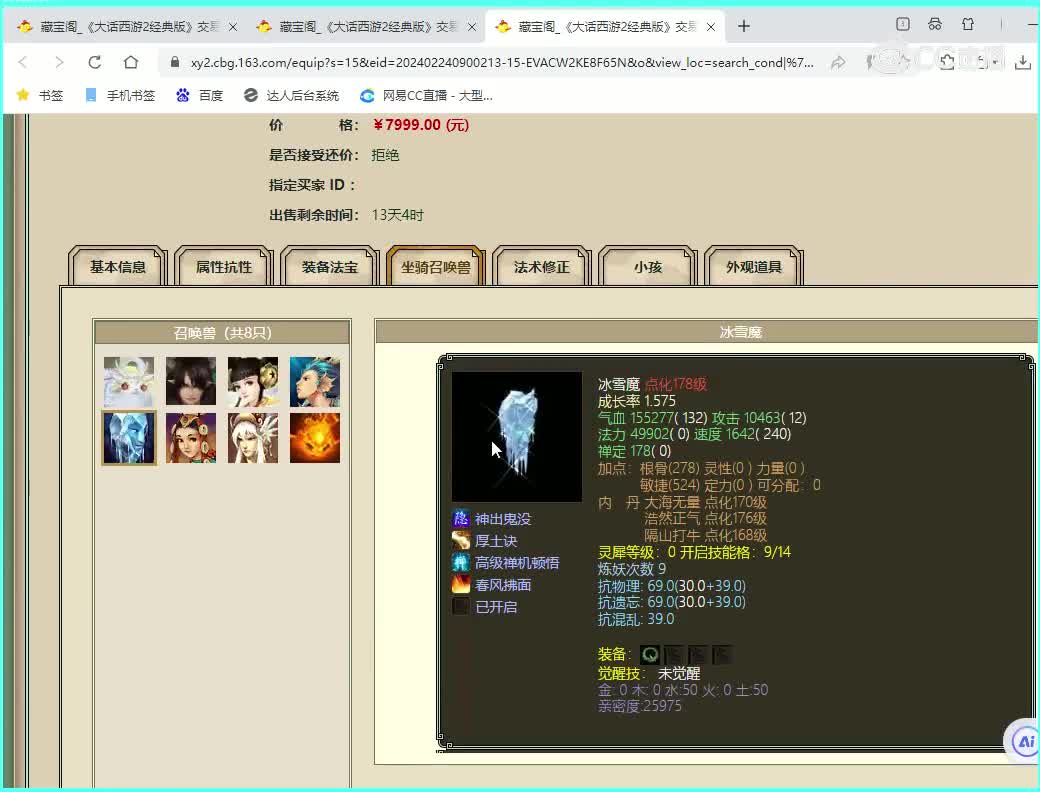Close the second 藏宝阁 browser tab
This screenshot has height=792, width=1040.
pos(472,27)
